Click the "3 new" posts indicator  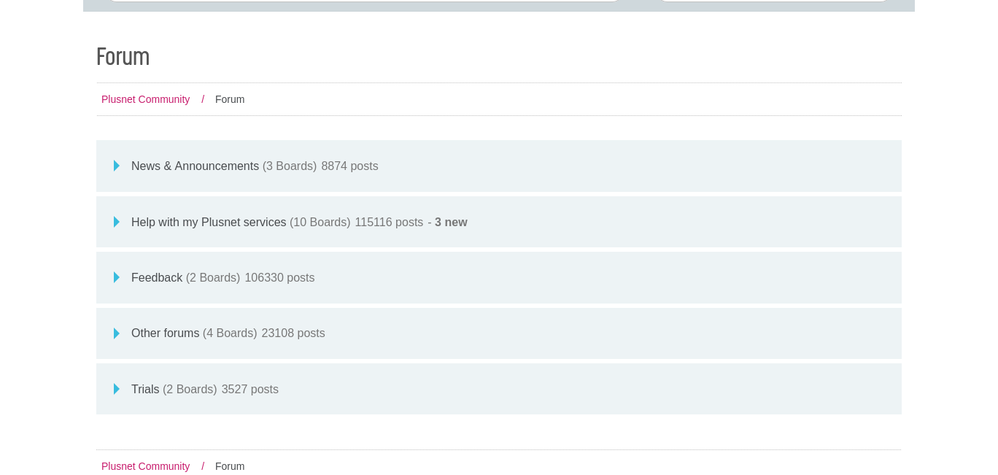(450, 222)
